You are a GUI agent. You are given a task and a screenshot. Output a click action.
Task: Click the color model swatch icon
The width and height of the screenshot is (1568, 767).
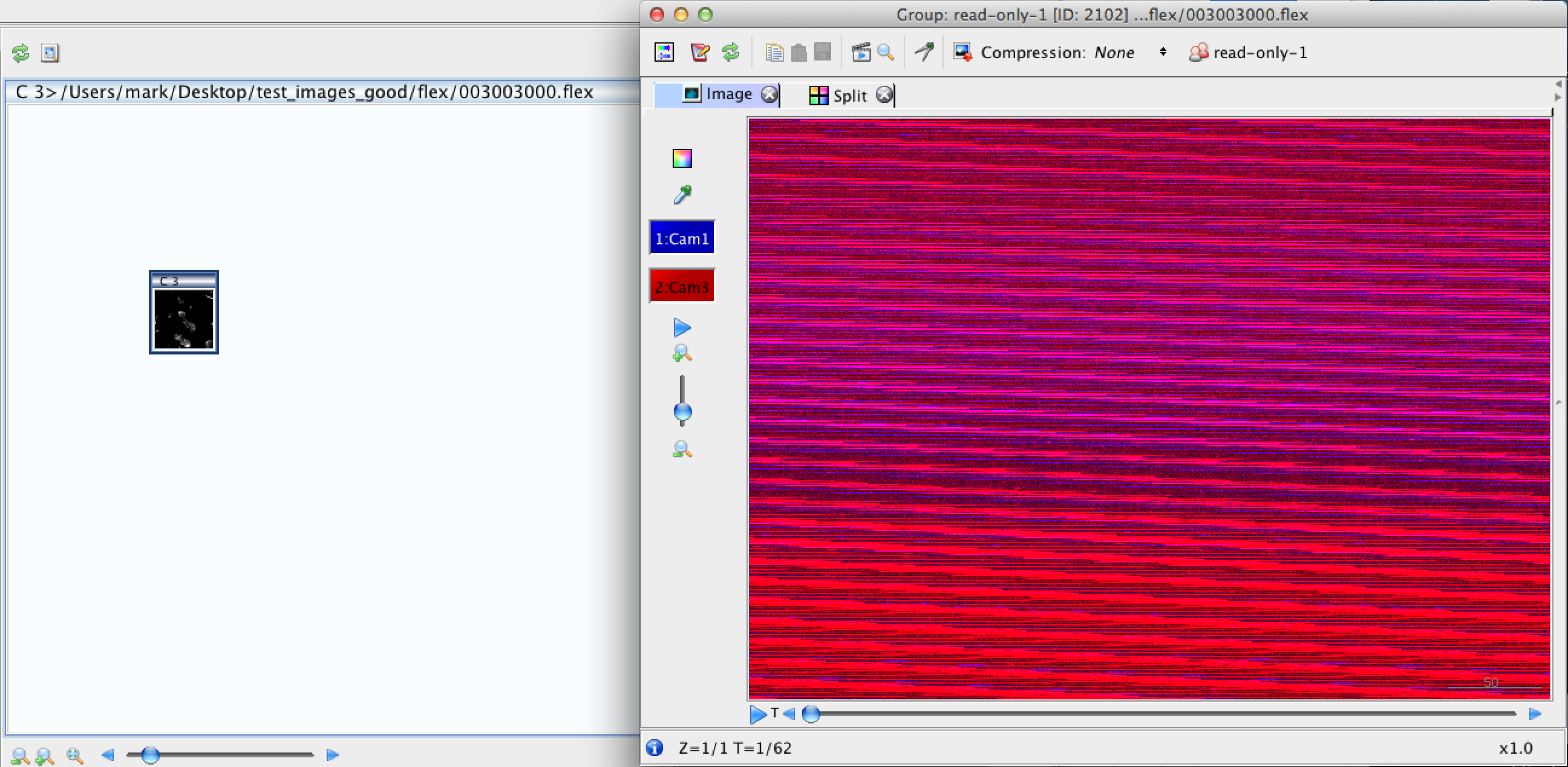tap(682, 158)
